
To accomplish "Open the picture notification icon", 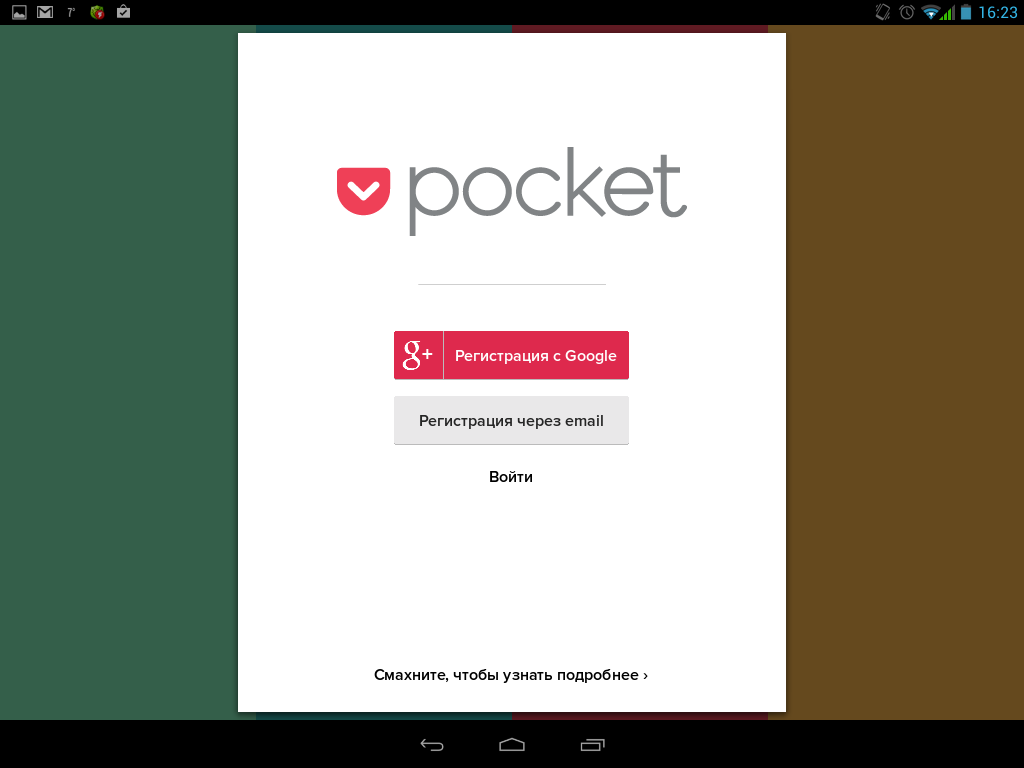I will pos(19,12).
